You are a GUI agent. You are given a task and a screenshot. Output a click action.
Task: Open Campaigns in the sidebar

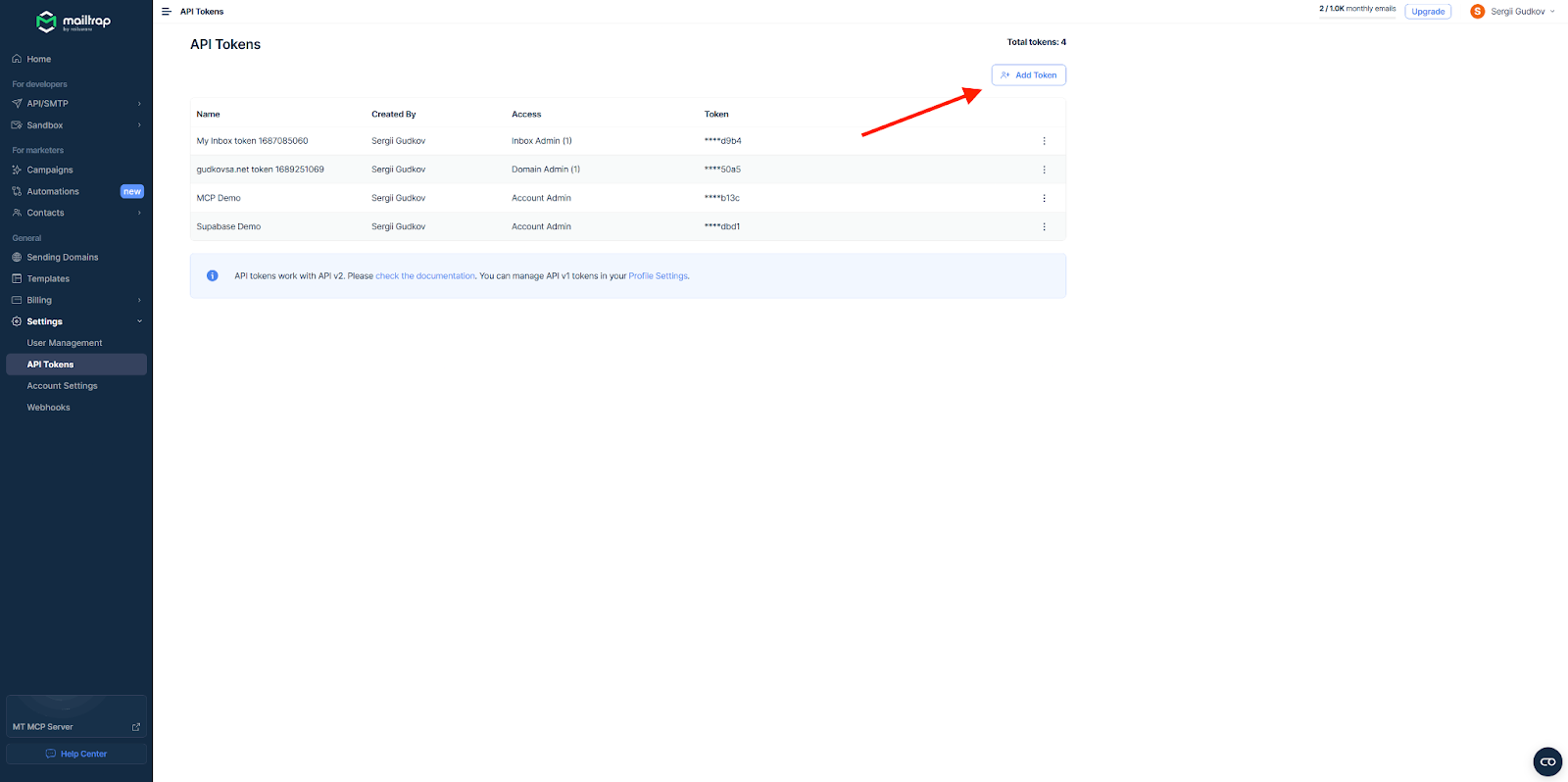point(49,170)
